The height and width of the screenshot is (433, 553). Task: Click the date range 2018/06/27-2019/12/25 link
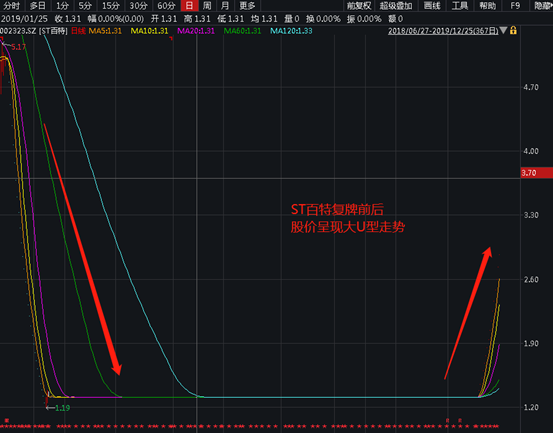[443, 31]
